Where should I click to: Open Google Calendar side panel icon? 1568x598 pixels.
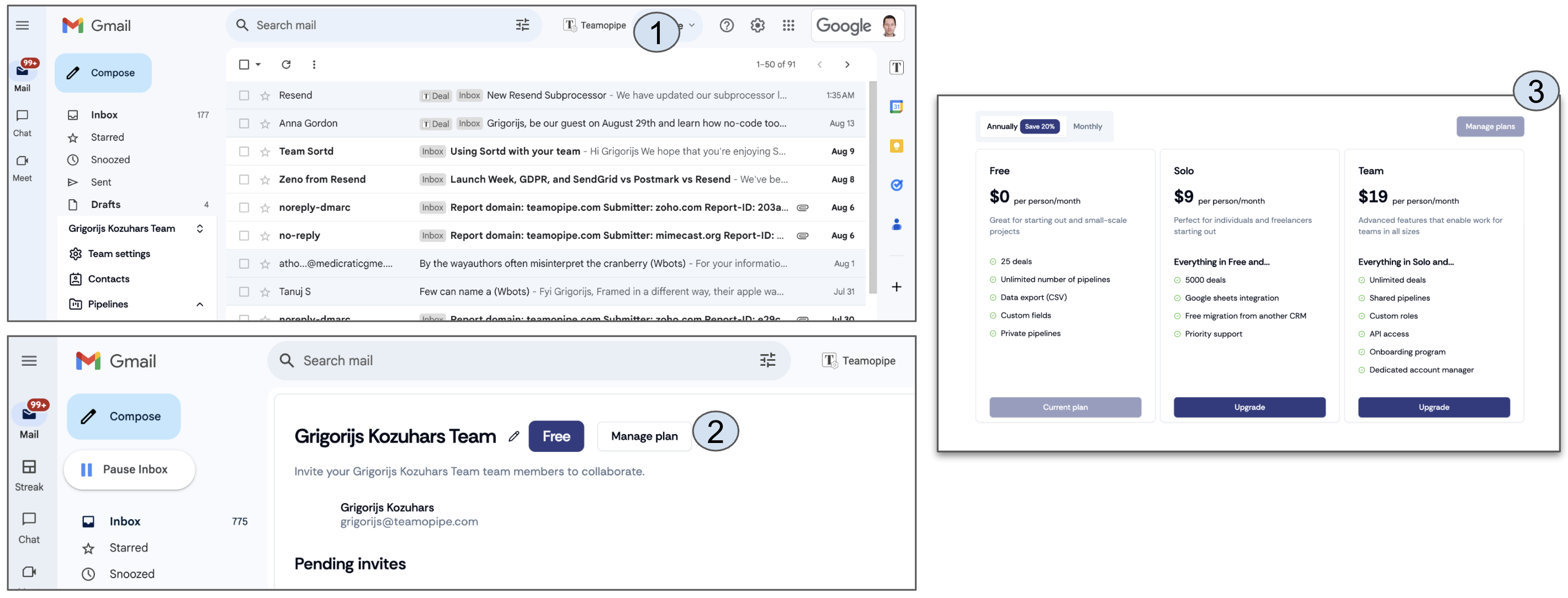click(x=896, y=106)
